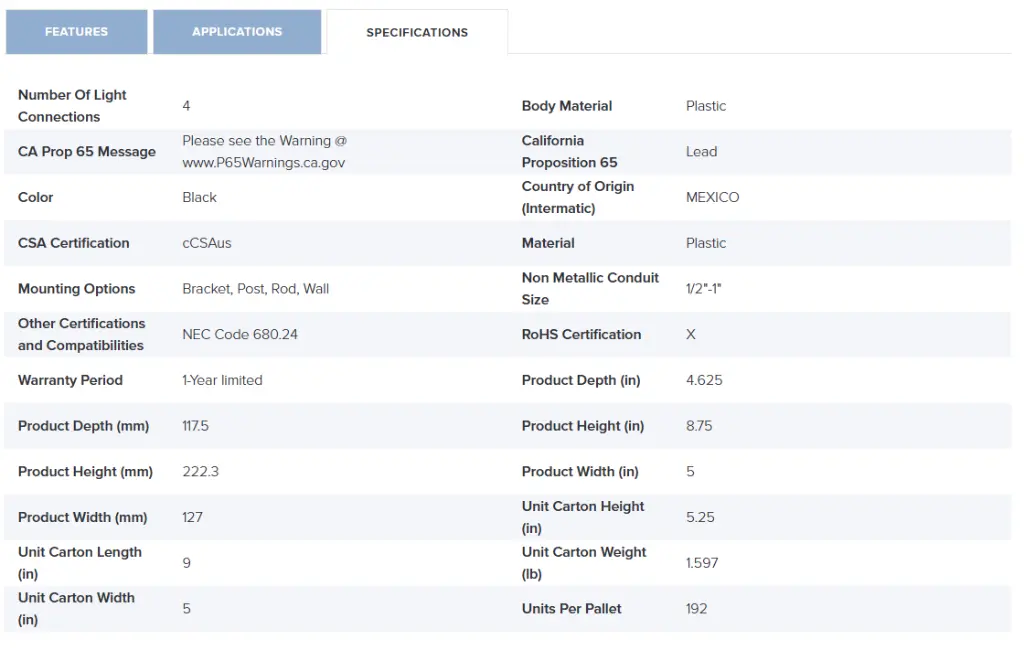Click the Color value 'Black'
The width and height of the screenshot is (1024, 650).
coord(199,197)
